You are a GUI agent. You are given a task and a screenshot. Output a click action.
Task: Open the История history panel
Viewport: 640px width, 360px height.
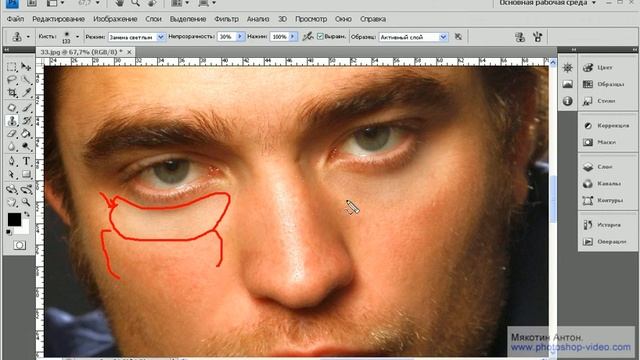602,225
